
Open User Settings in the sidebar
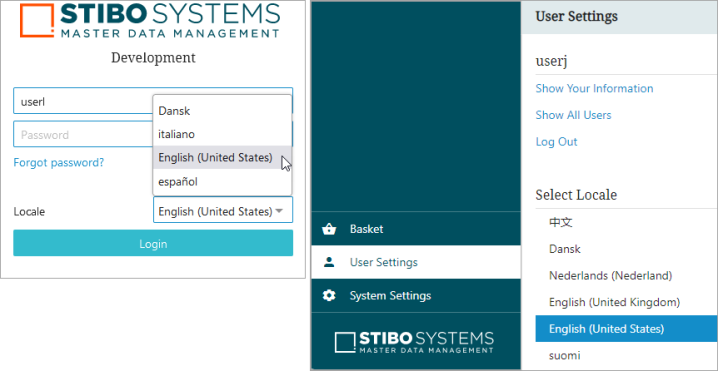416,262
